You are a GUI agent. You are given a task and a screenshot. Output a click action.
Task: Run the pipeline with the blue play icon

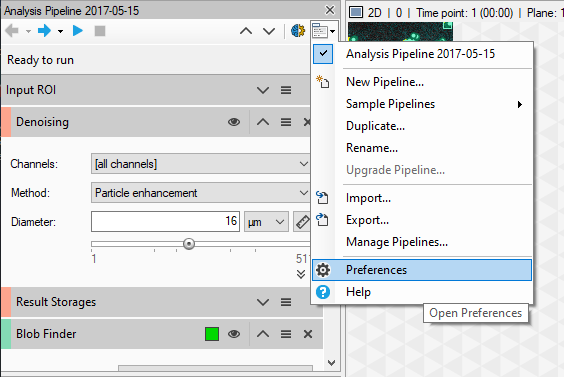pyautogui.click(x=78, y=31)
